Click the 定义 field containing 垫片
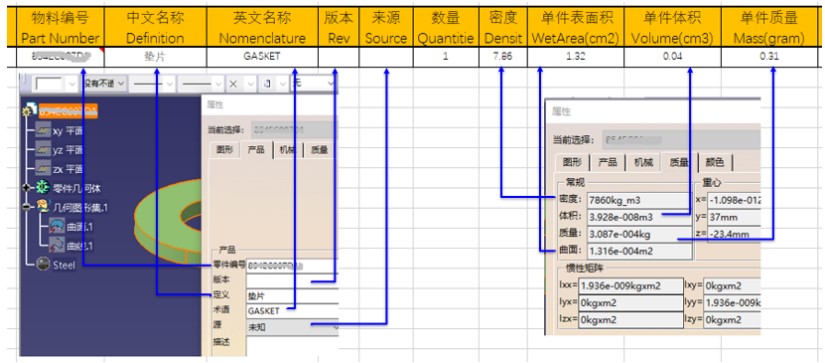 pyautogui.click(x=292, y=296)
